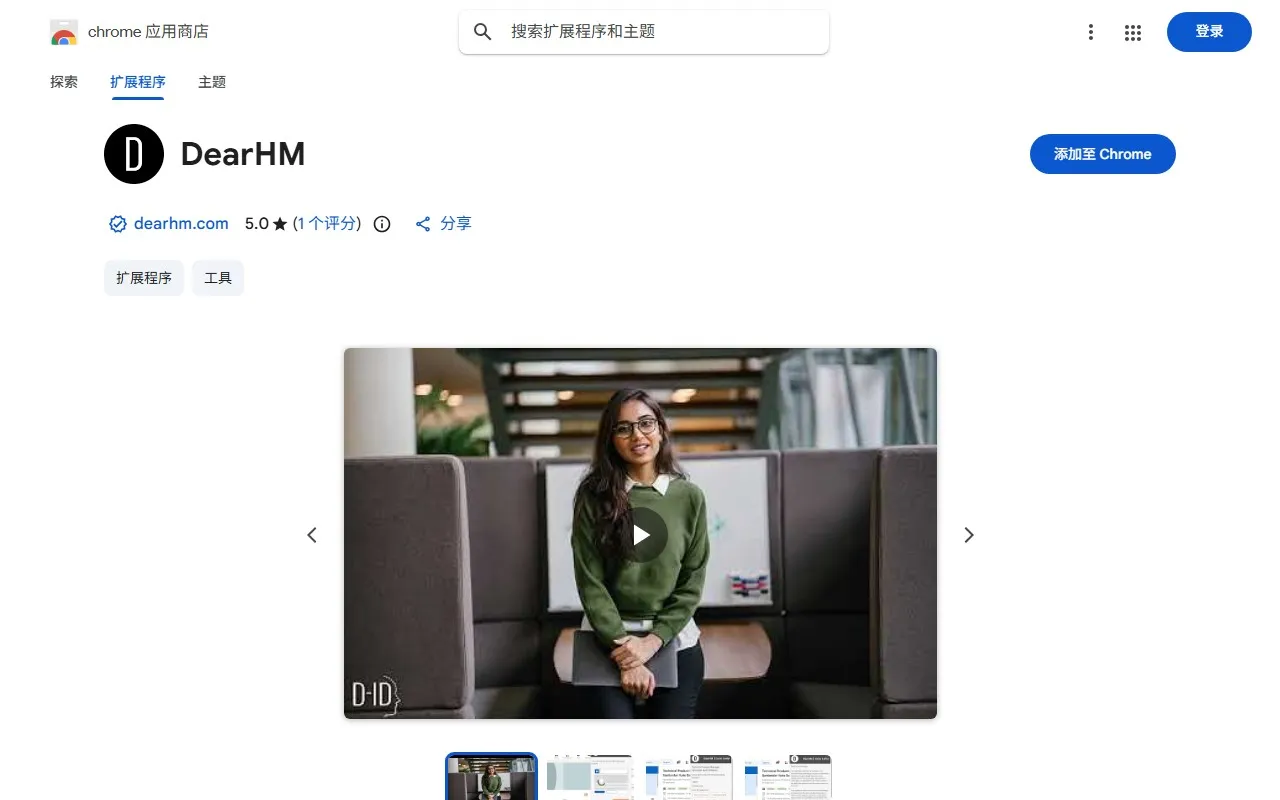Open the Google apps grid
The width and height of the screenshot is (1280, 800).
pyautogui.click(x=1133, y=32)
